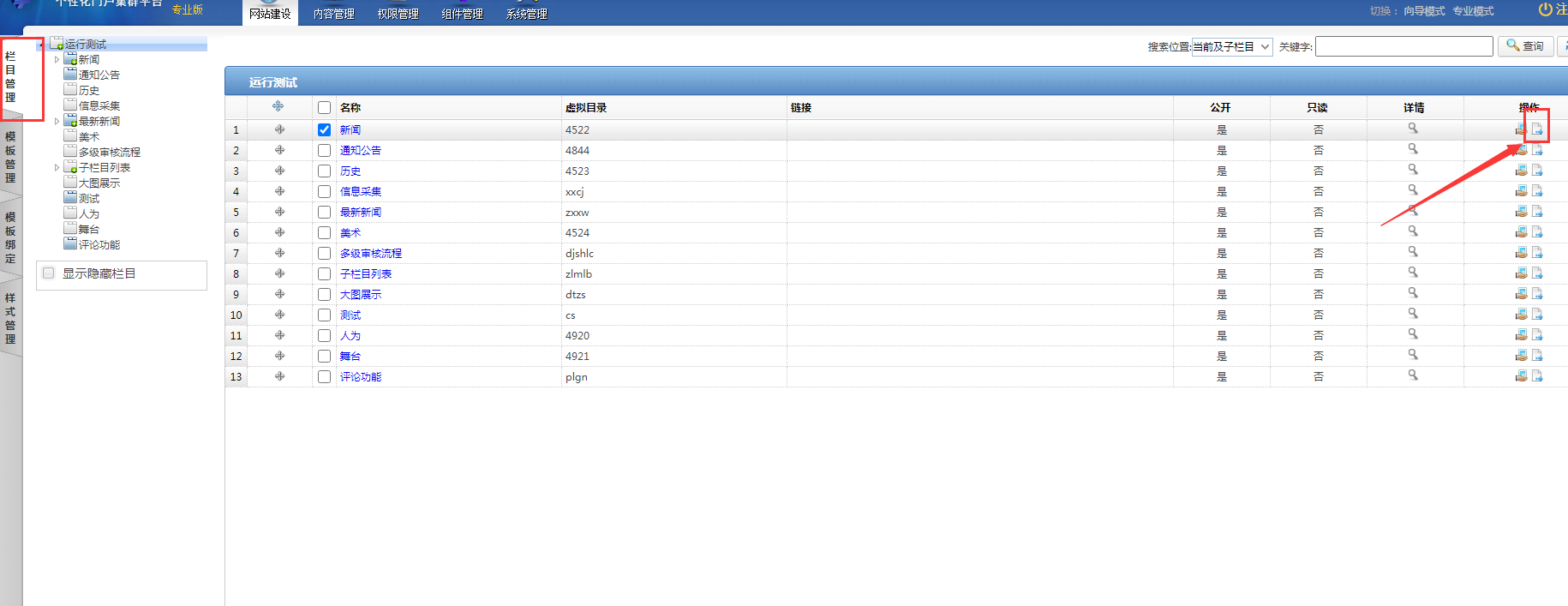
Task: Open details magnifier for 多级审核流程 row
Action: pos(1413,252)
